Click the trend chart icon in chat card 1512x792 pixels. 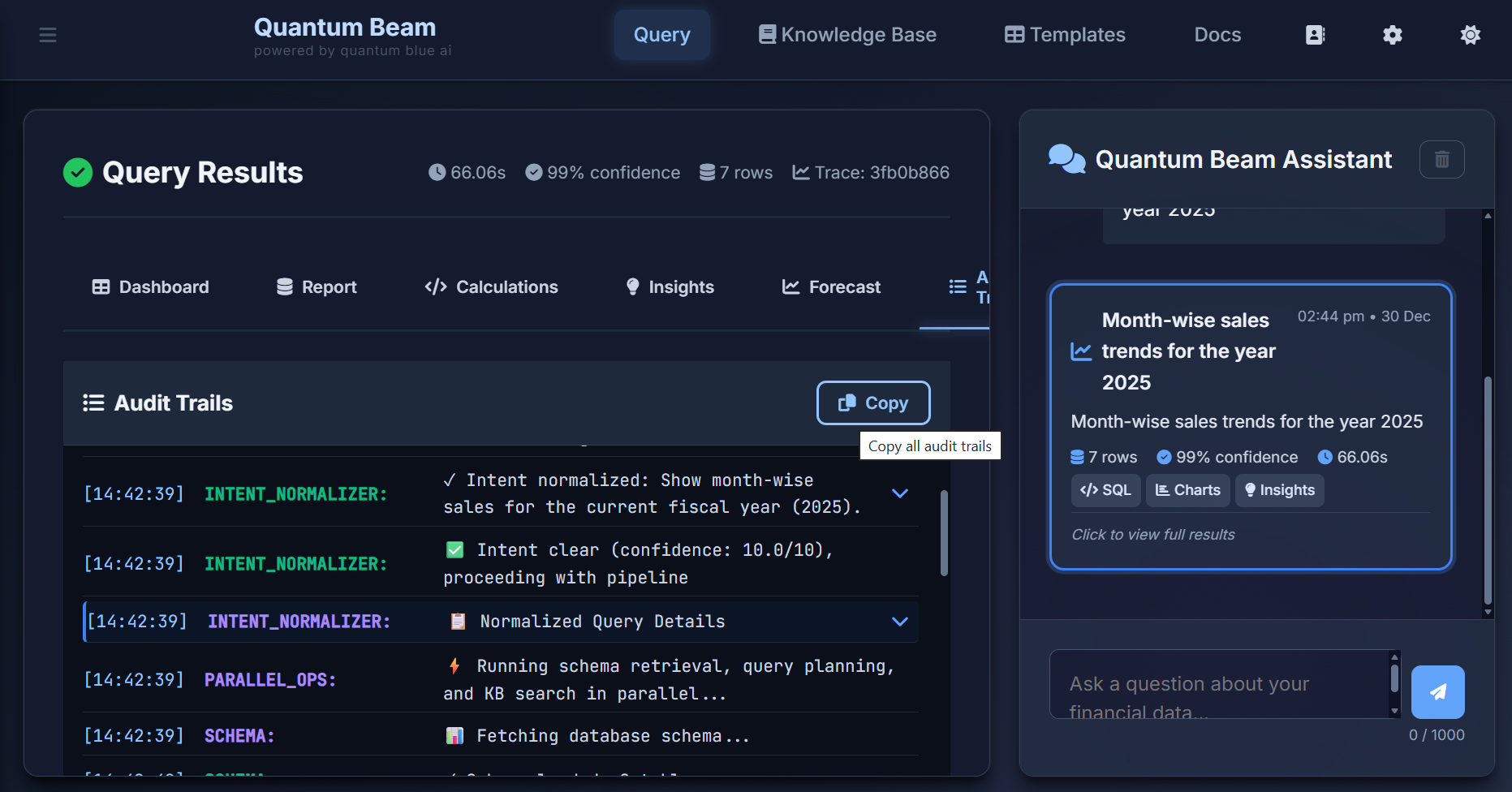(1081, 351)
